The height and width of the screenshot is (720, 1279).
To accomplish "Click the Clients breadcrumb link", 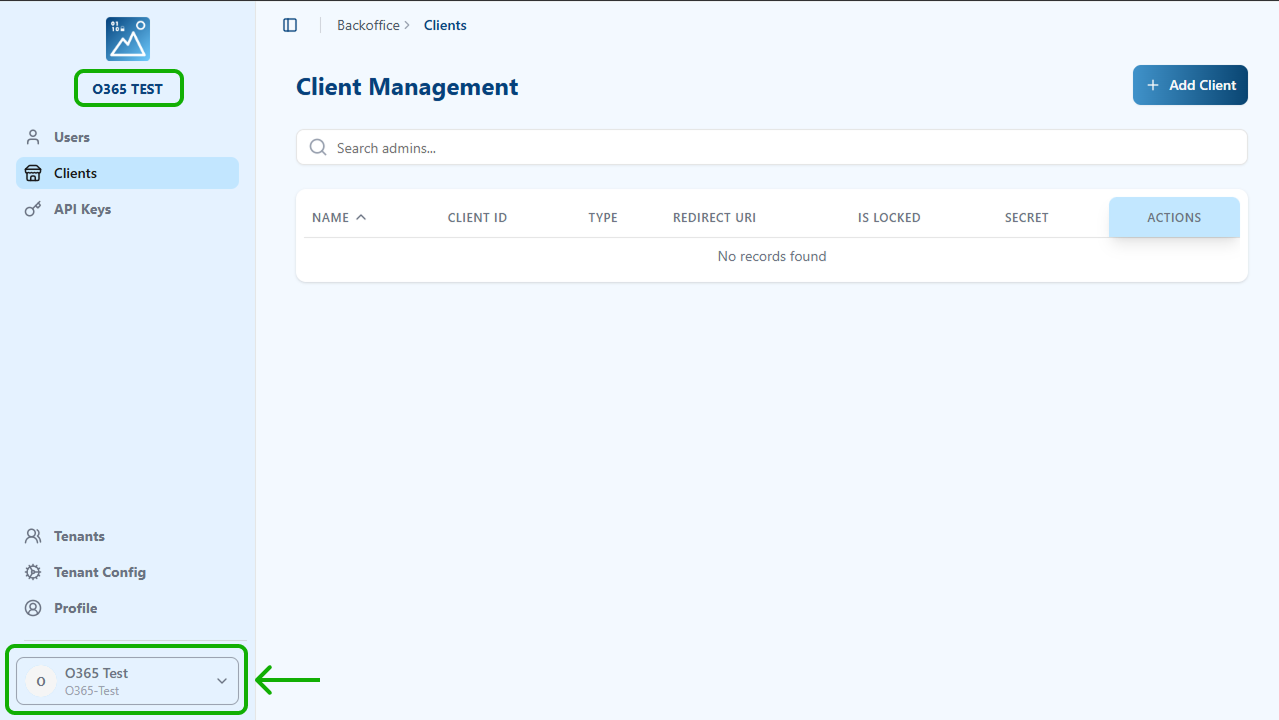I will click(445, 25).
